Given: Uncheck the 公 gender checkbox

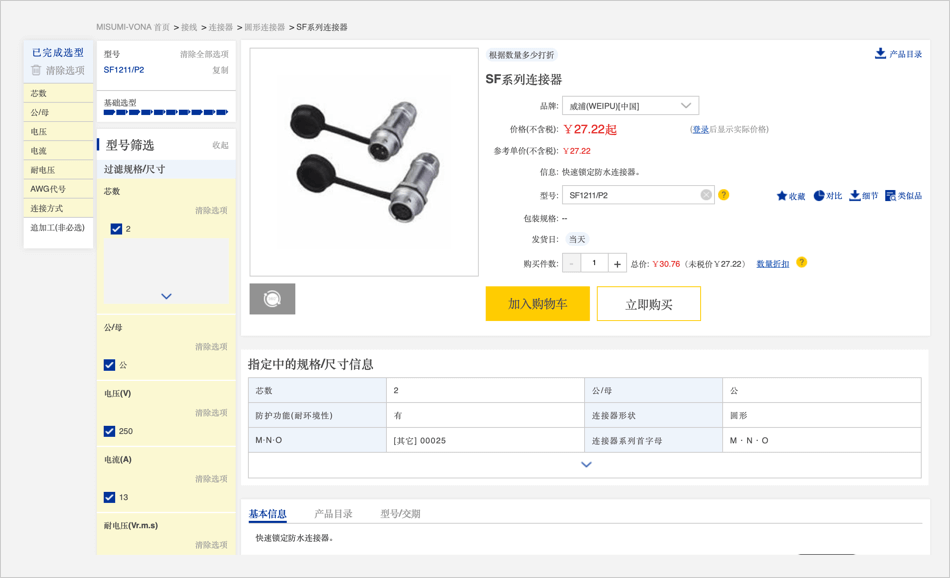Looking at the screenshot, I should pyautogui.click(x=110, y=365).
